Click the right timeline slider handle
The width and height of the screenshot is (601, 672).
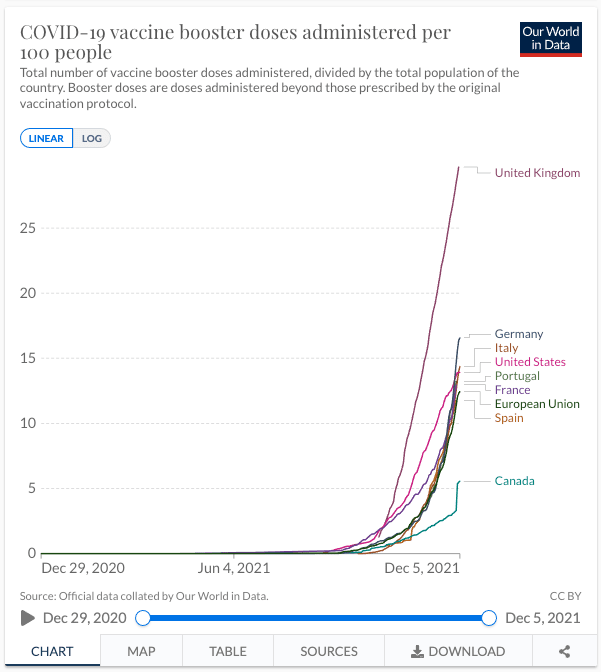point(489,618)
